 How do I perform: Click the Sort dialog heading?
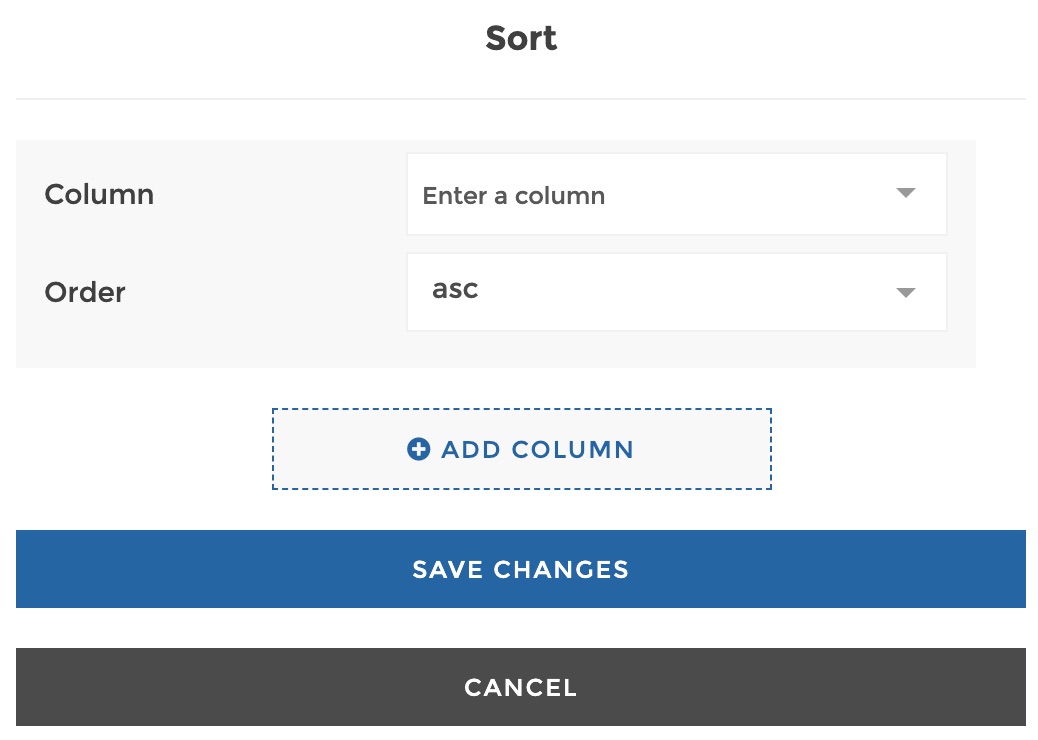tap(521, 38)
